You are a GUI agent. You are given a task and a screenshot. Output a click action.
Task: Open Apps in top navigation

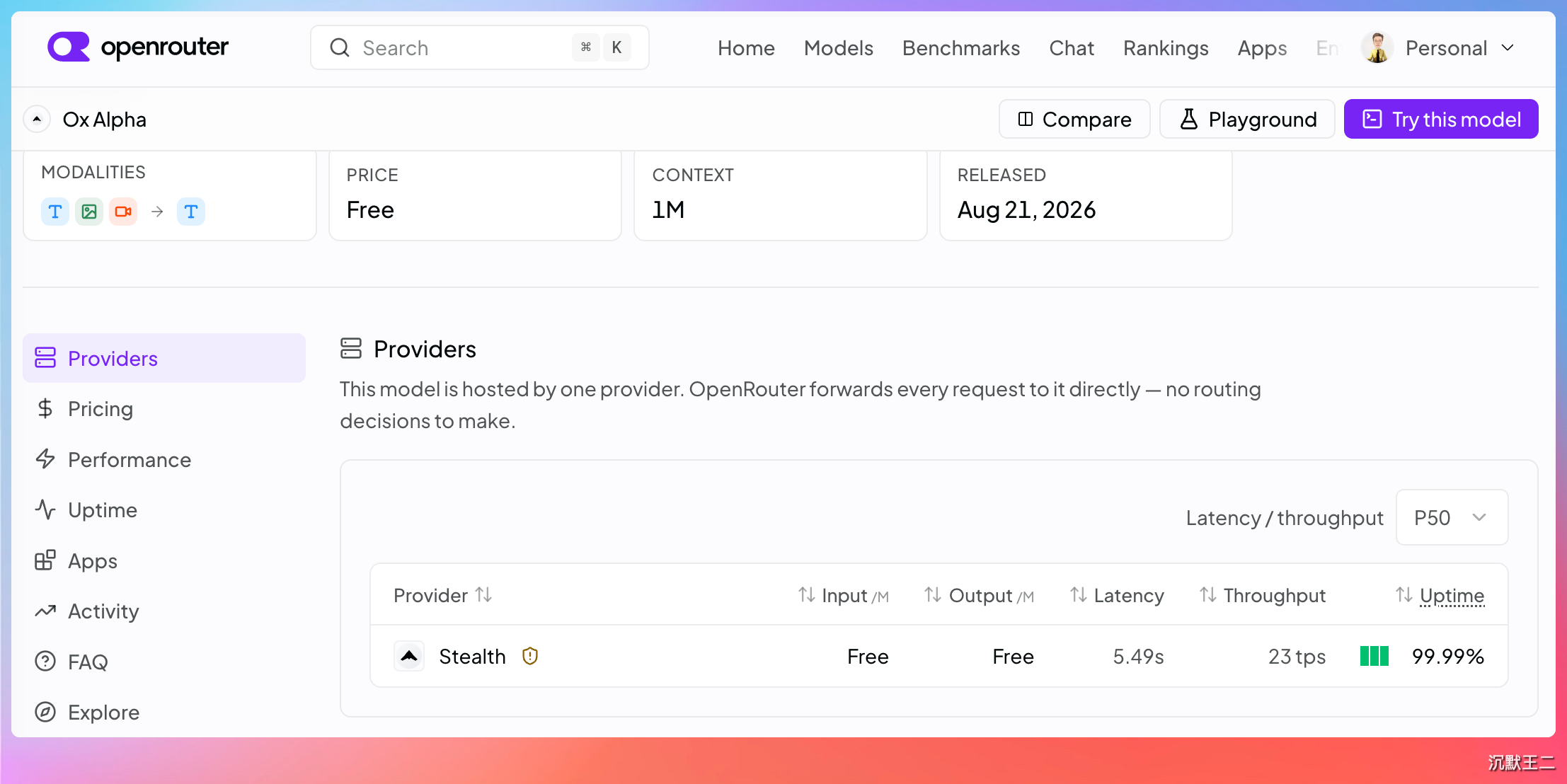1262,48
